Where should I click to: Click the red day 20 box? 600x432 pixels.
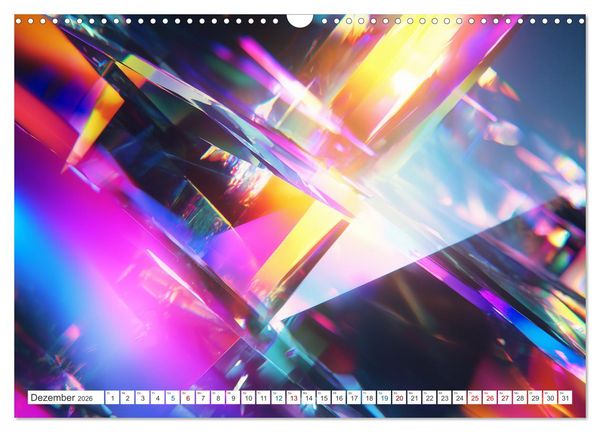pos(399,398)
